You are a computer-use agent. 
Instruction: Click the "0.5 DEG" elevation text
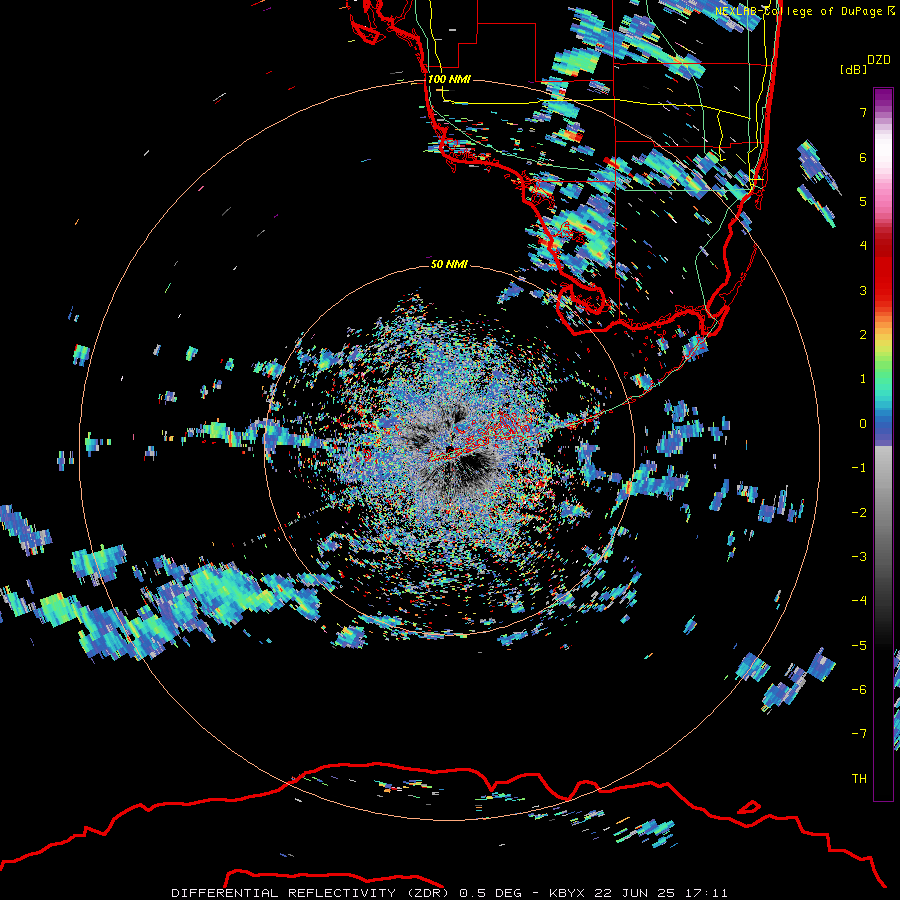click(490, 893)
